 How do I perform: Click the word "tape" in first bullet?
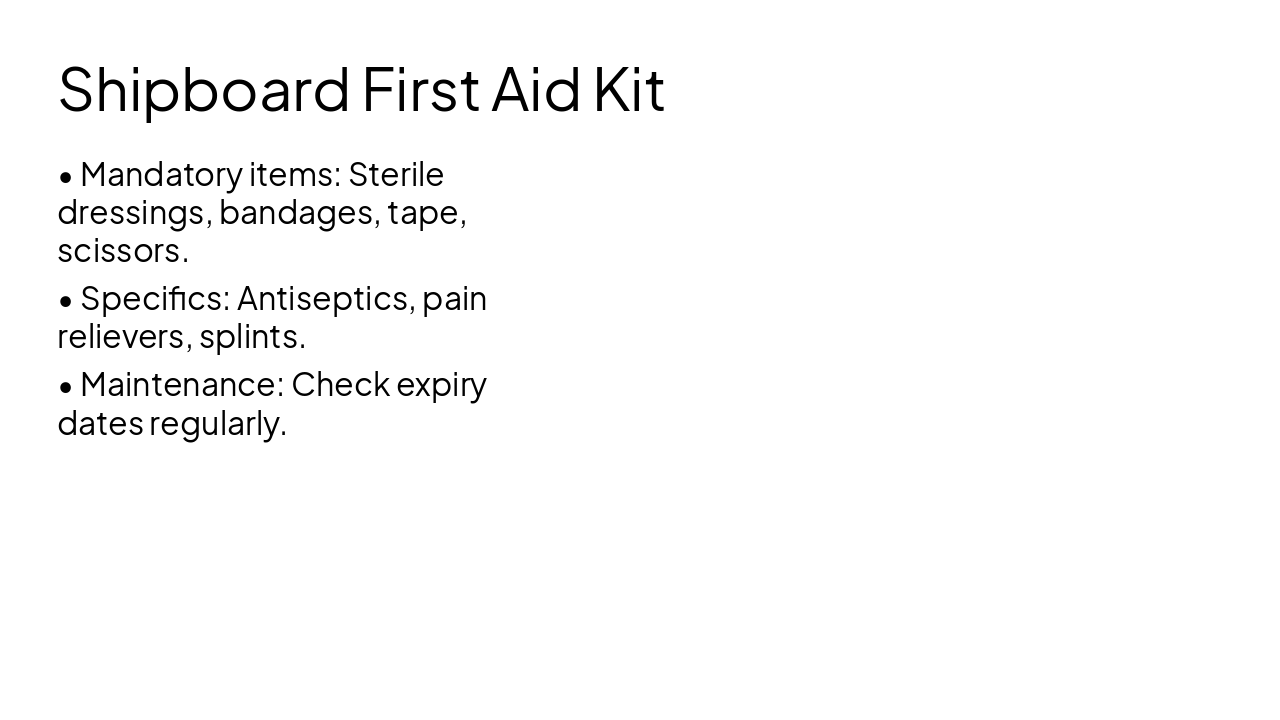click(423, 213)
